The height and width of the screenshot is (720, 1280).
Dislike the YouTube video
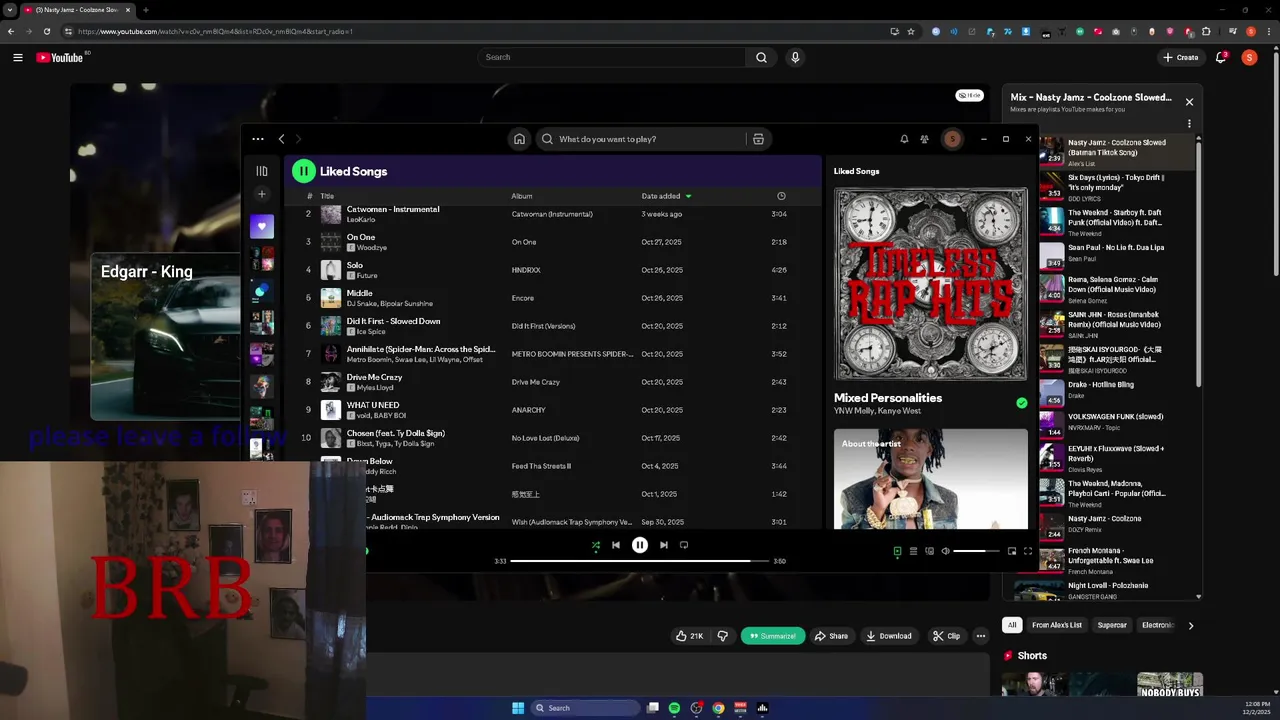click(722, 636)
